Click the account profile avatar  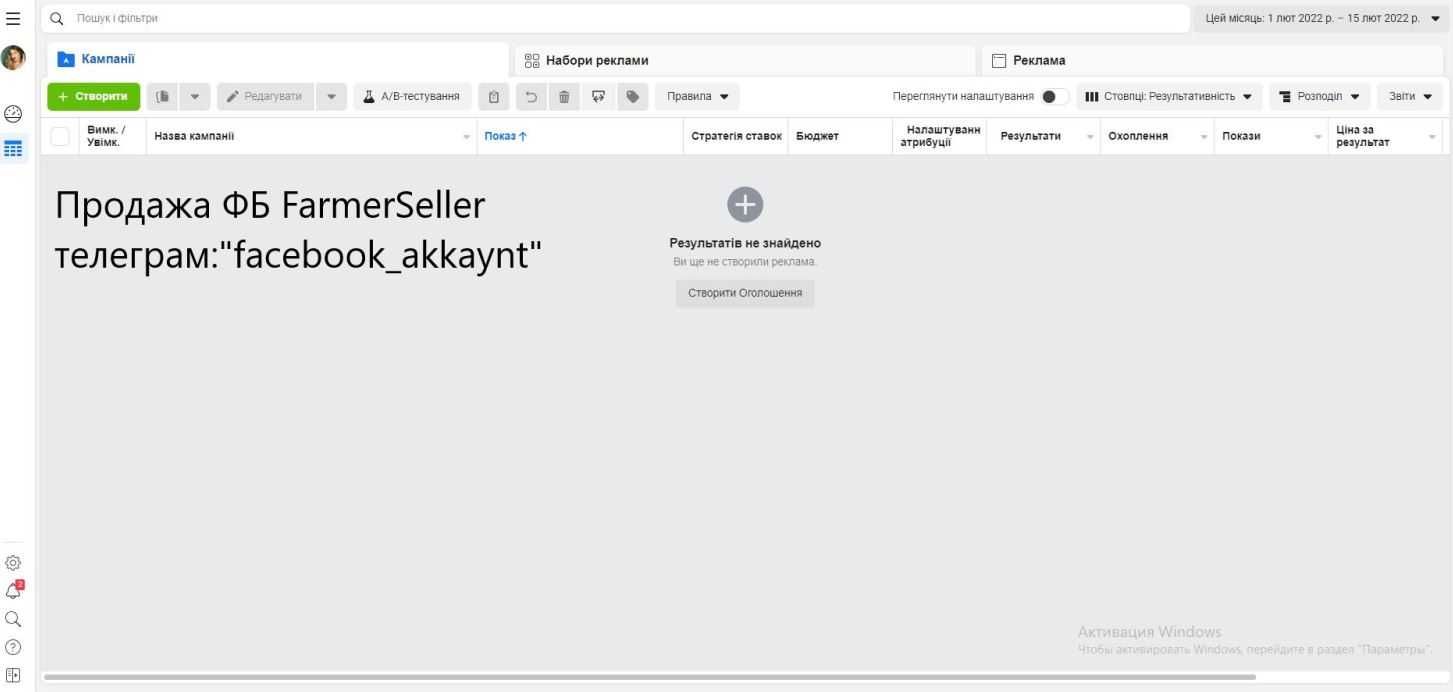[x=14, y=58]
